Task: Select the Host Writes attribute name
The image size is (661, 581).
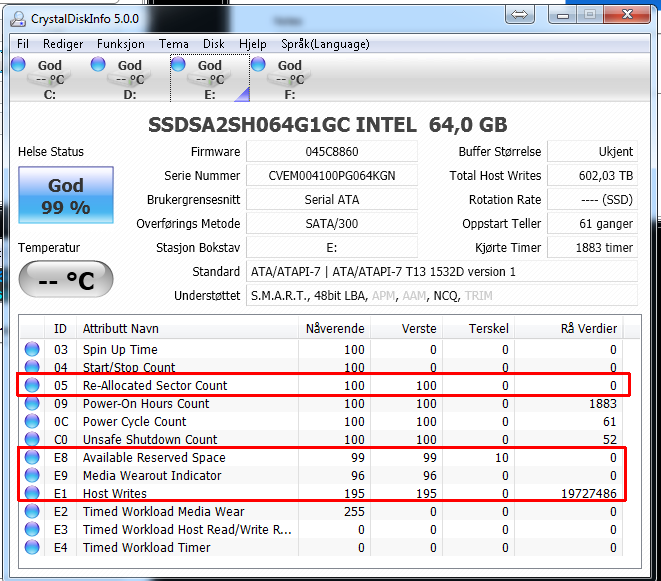Action: 115,493
